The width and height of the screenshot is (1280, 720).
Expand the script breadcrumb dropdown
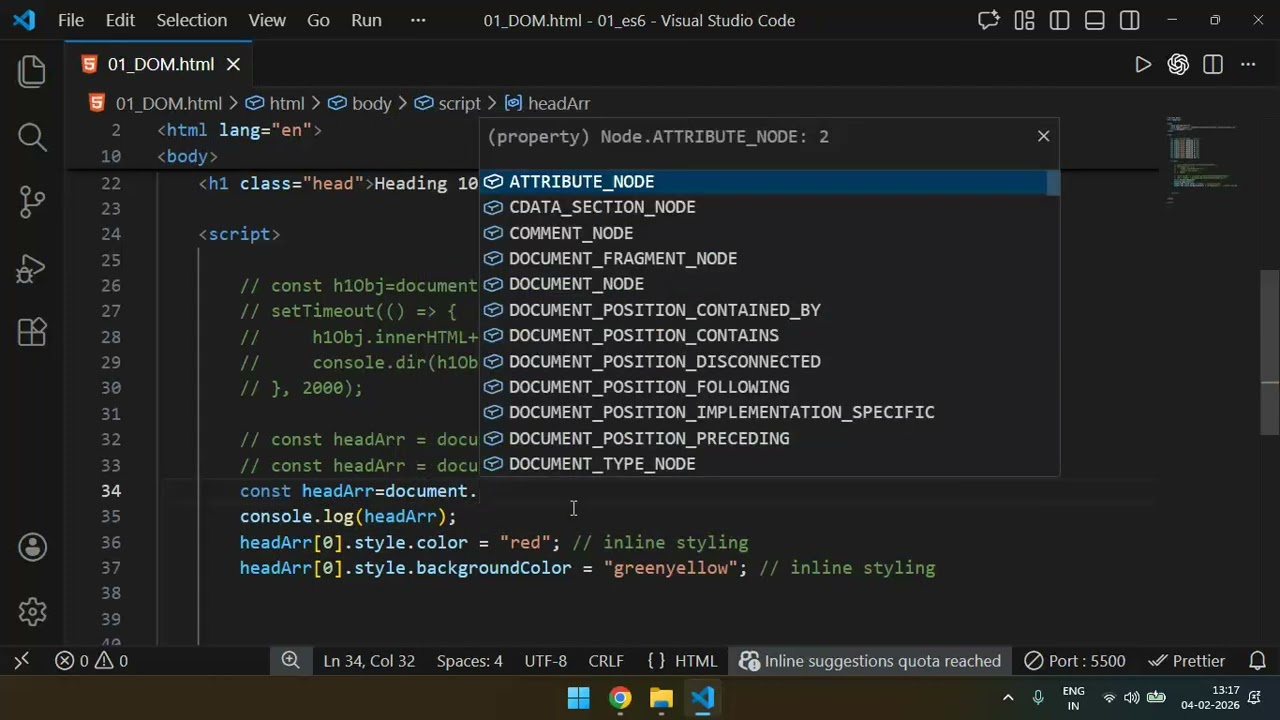point(447,103)
